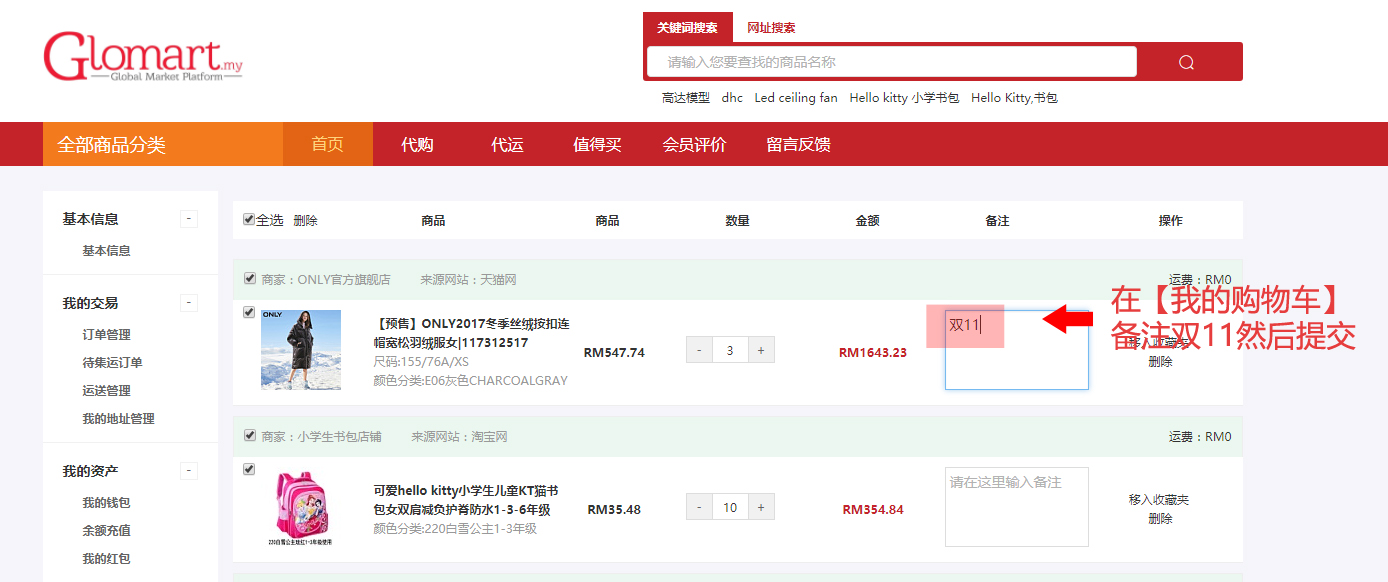
Task: Open 我的钱包 in sidebar
Action: pos(106,503)
